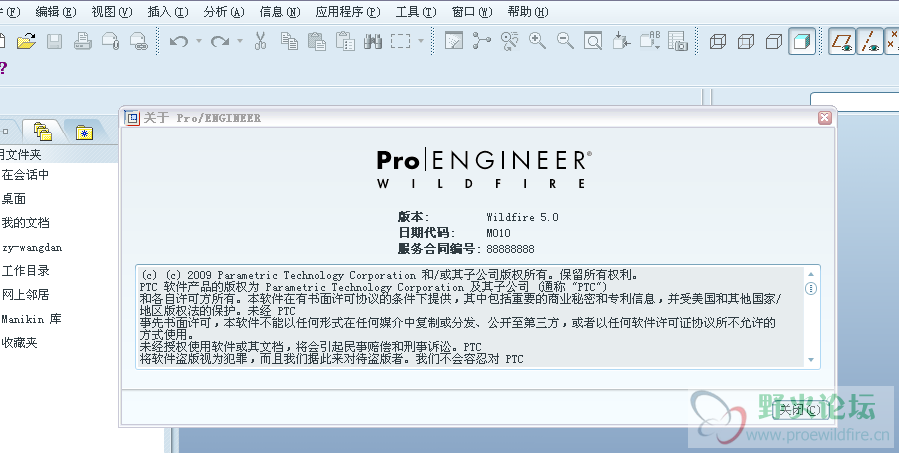Click the purple context help question mark
899x453 pixels.
(3, 69)
